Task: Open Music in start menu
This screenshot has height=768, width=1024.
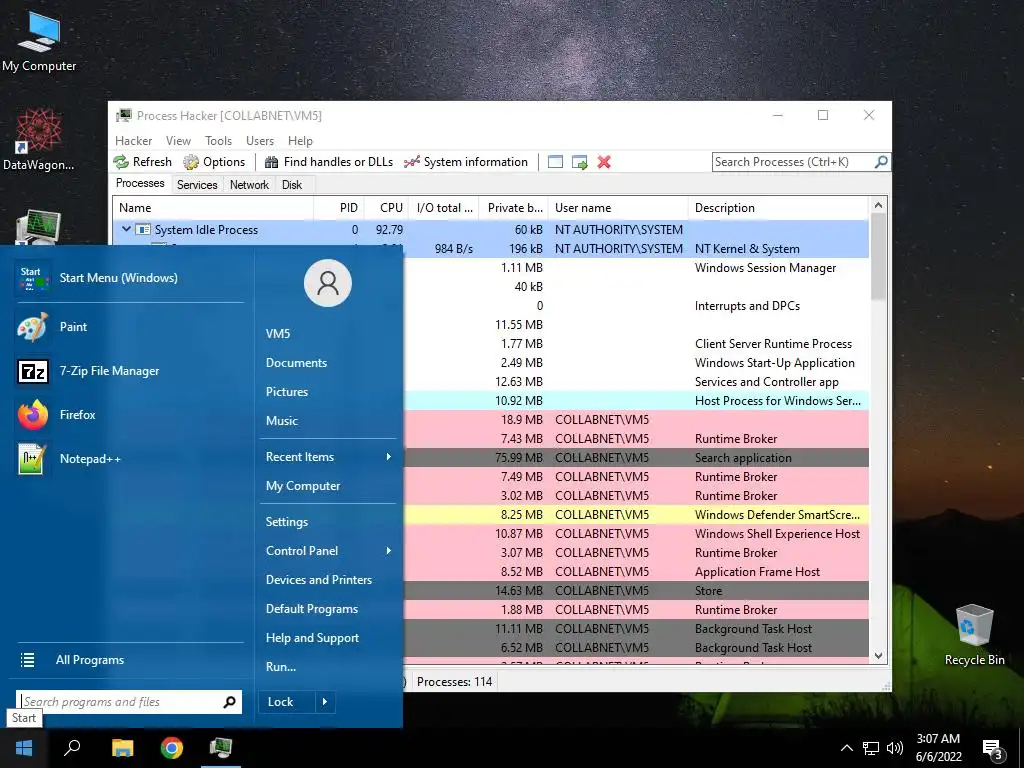Action: pos(281,421)
